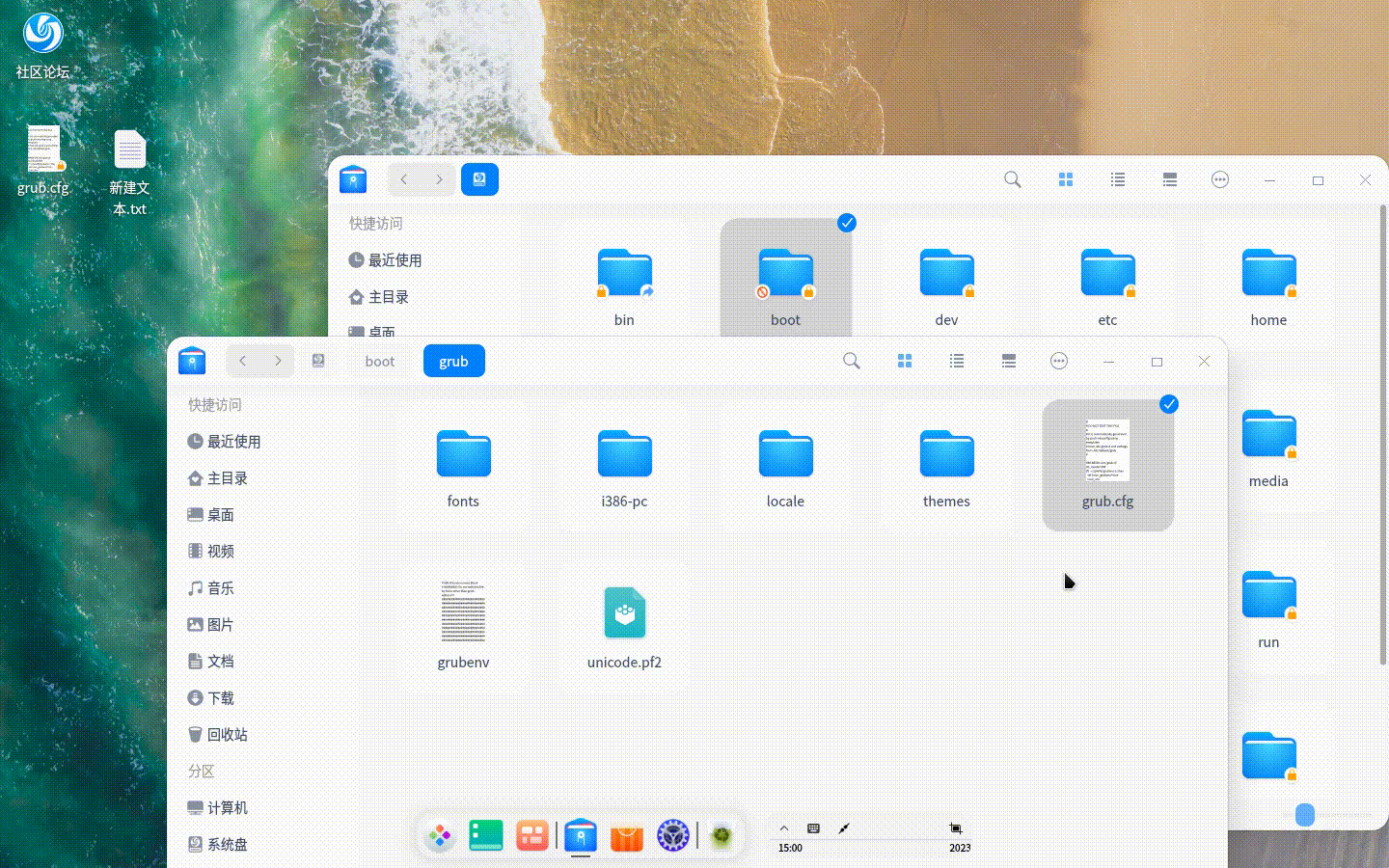Open the app launcher in the dock
Screen dimensions: 1389x868
(439, 835)
